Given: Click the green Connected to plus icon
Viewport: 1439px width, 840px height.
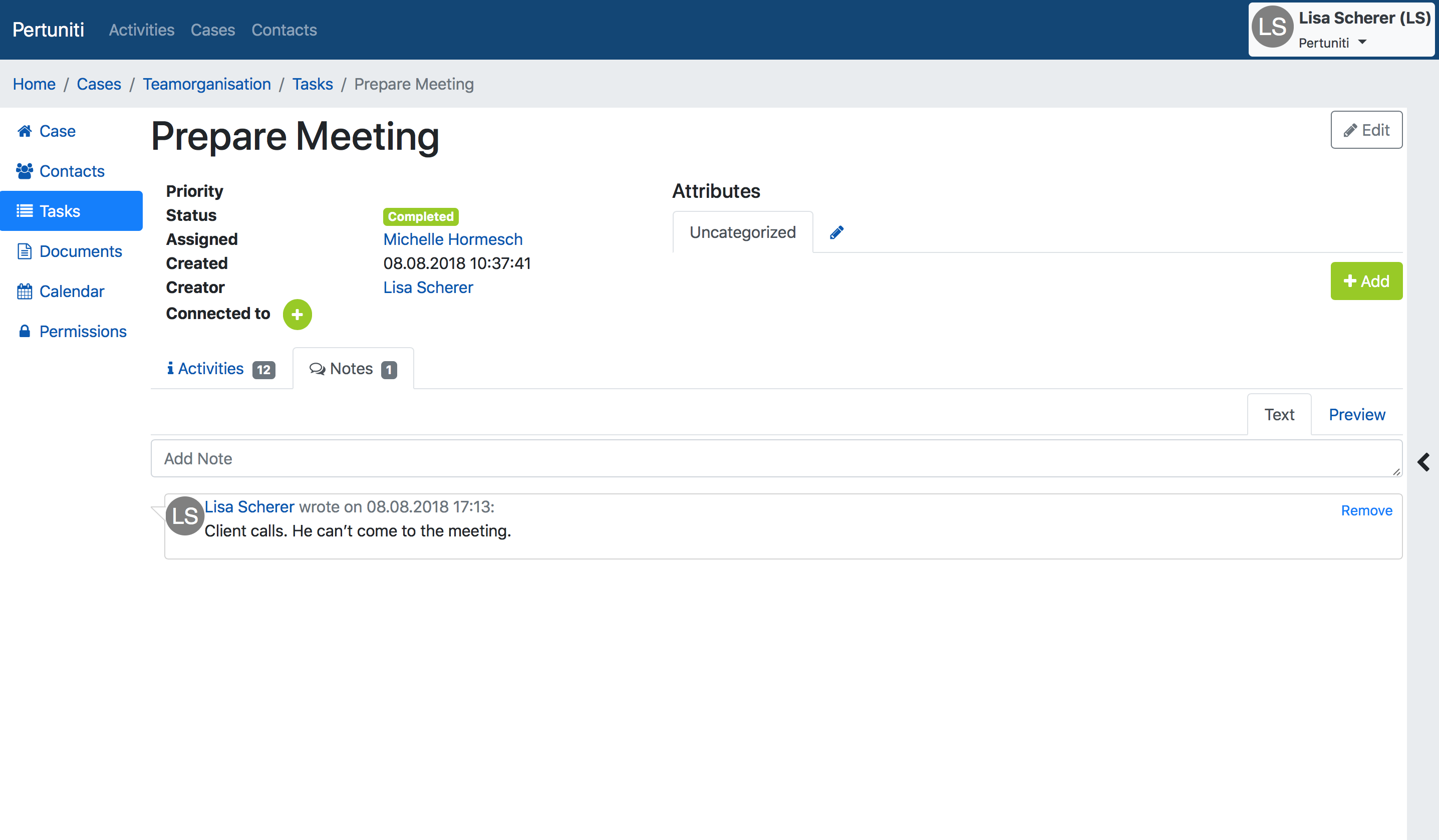Looking at the screenshot, I should (x=297, y=315).
